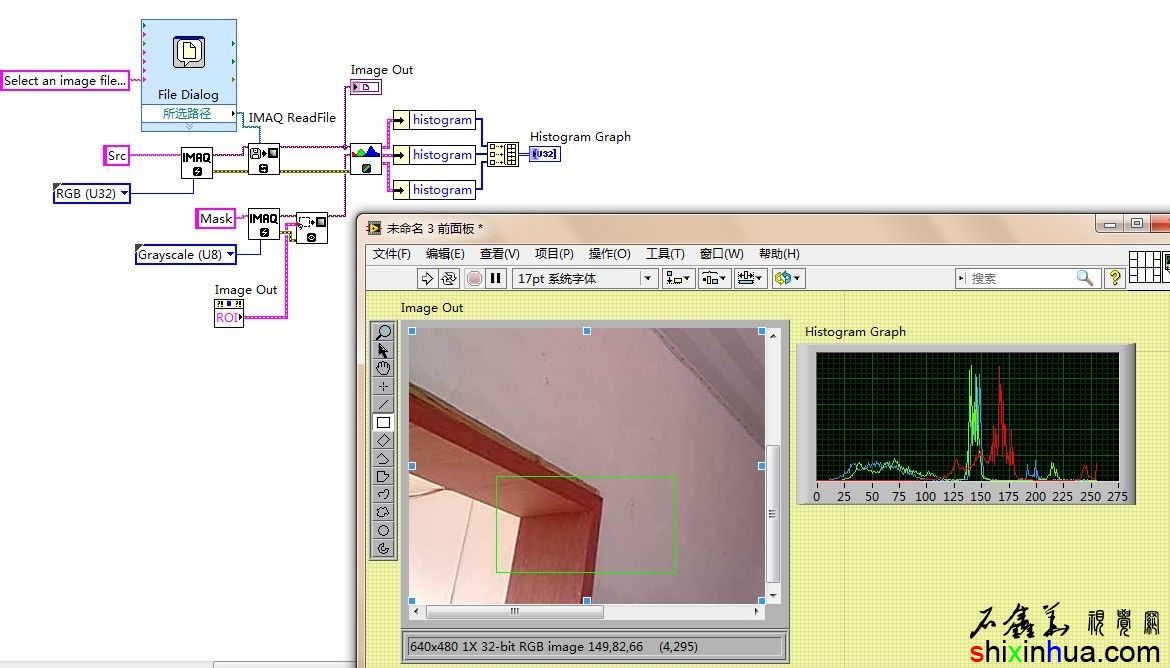Screen dimensions: 1170x668
Task: Click the Run arrow button
Action: point(427,278)
